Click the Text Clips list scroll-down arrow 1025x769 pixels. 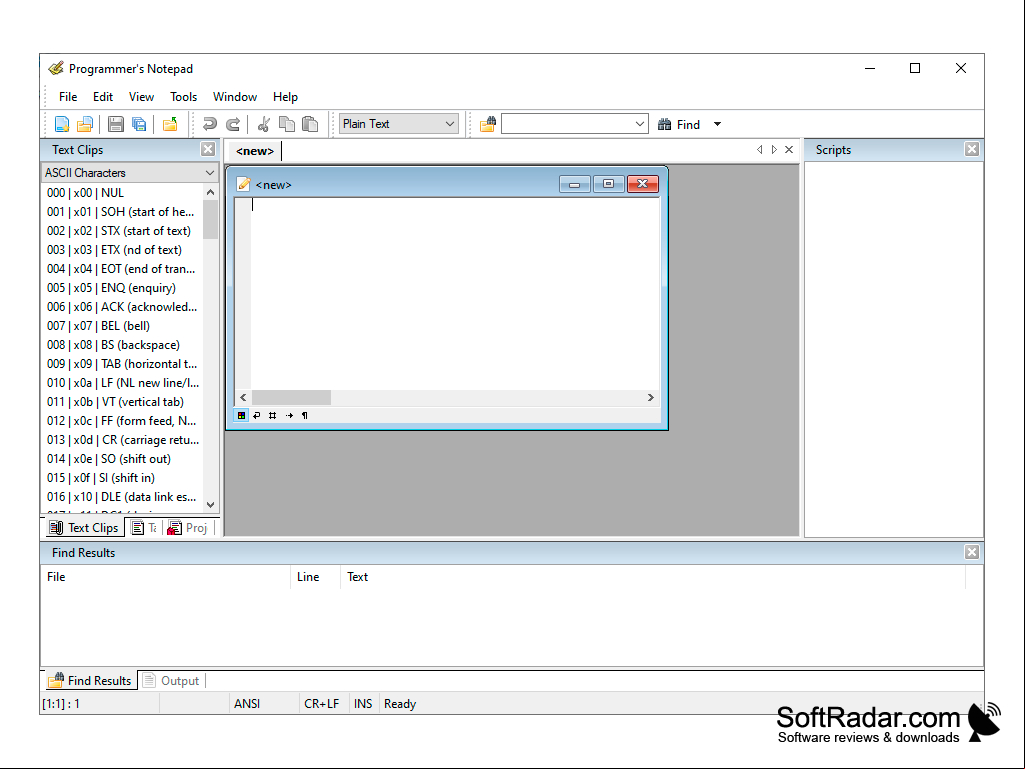coord(210,504)
